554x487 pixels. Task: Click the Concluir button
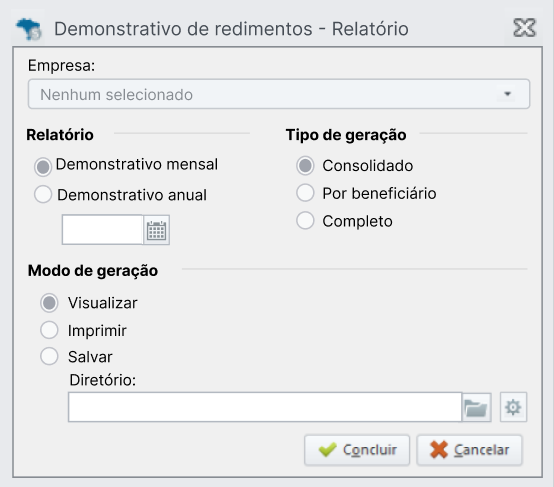point(357,450)
